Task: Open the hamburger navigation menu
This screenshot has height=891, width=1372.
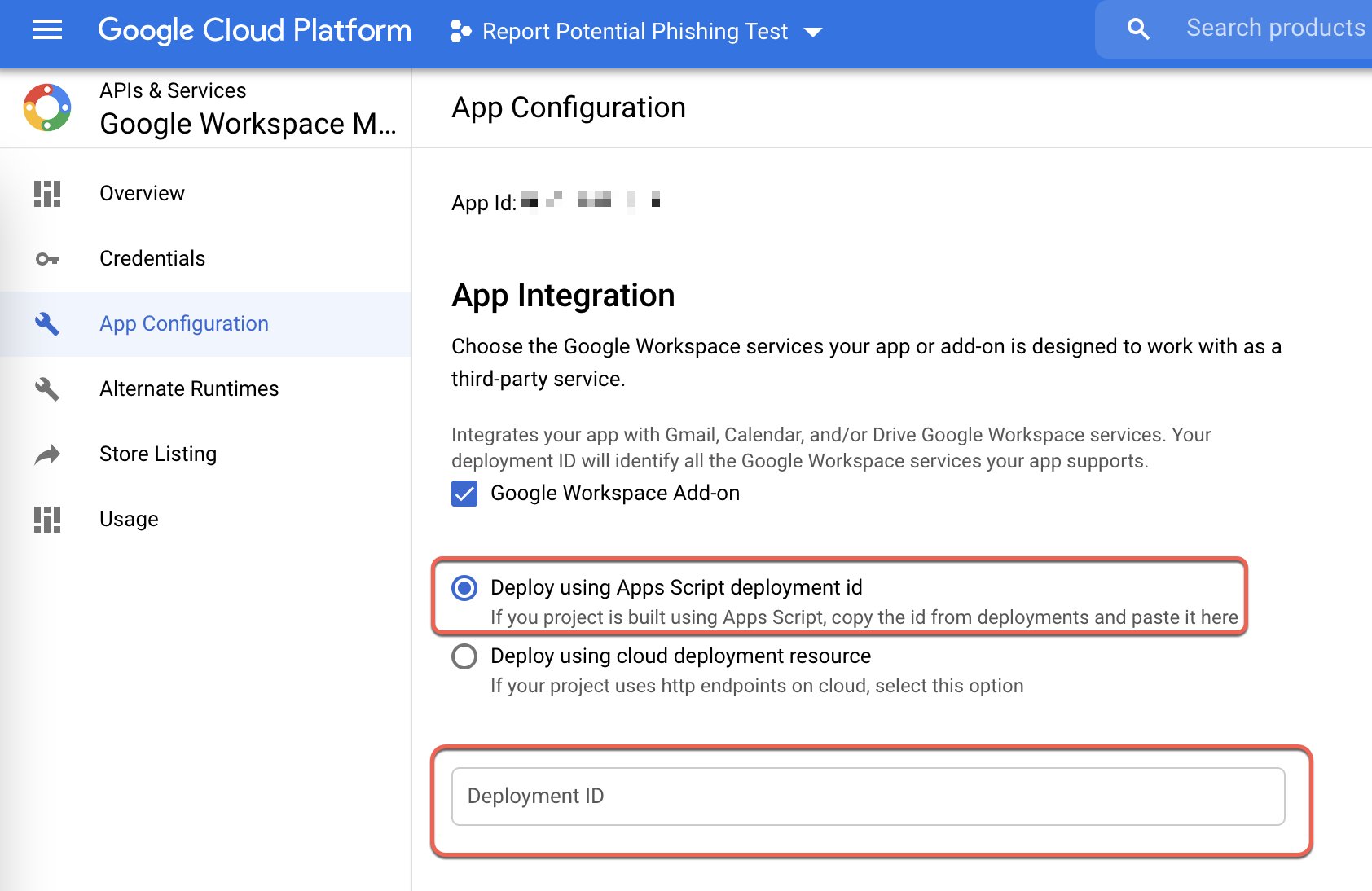Action: [47, 31]
